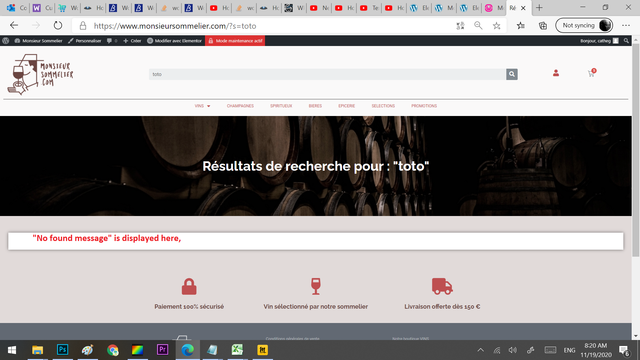View site security lock info
This screenshot has height=360, width=640.
pos(83,26)
